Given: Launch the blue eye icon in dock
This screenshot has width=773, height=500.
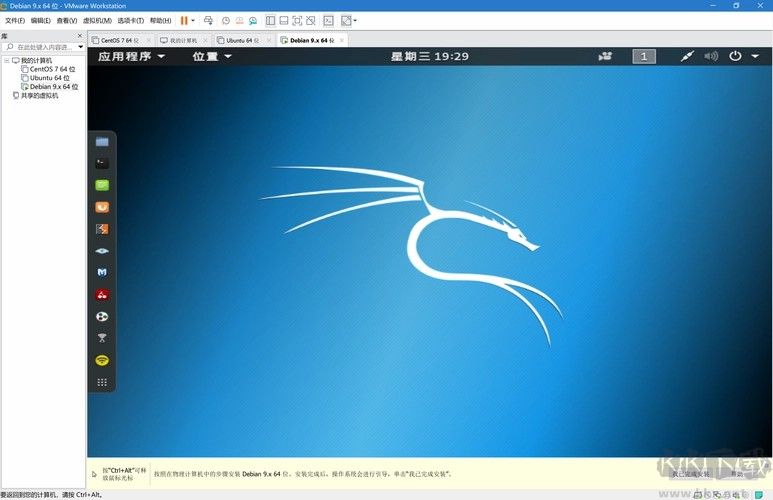Looking at the screenshot, I should (x=102, y=250).
